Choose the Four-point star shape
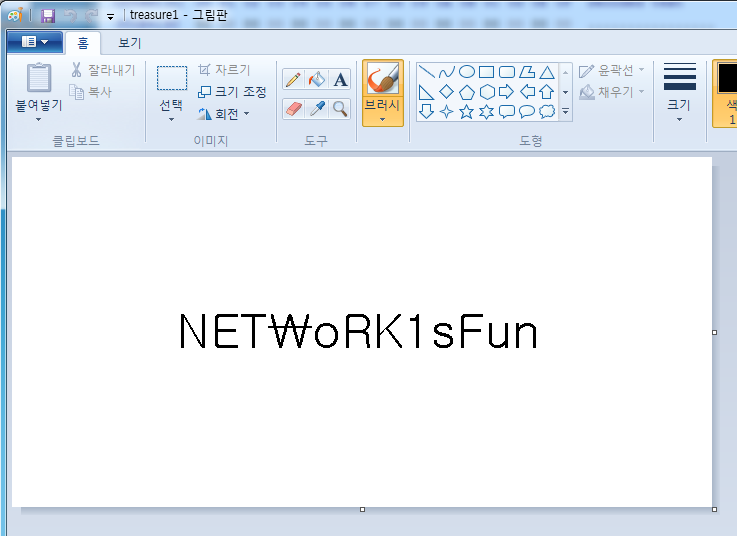Viewport: 737px width, 536px height. [447, 112]
